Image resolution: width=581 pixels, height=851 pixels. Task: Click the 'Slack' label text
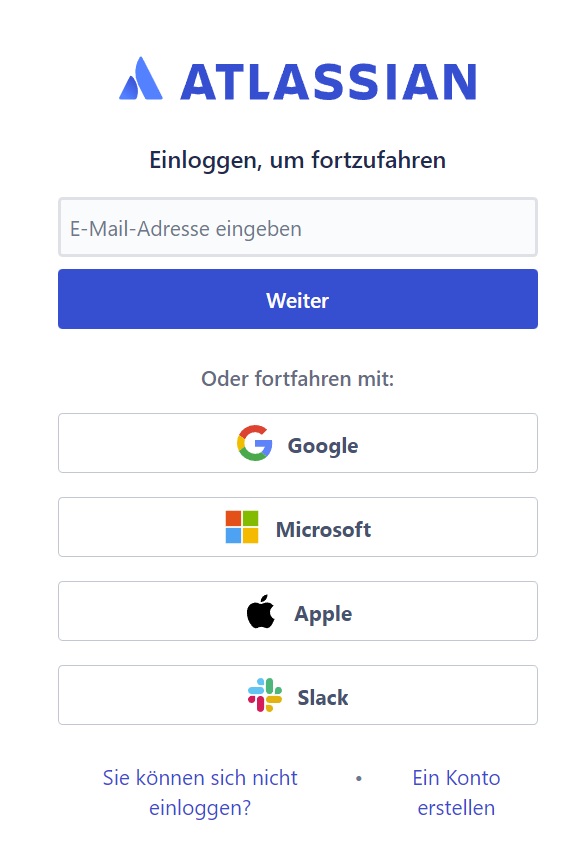pos(323,698)
